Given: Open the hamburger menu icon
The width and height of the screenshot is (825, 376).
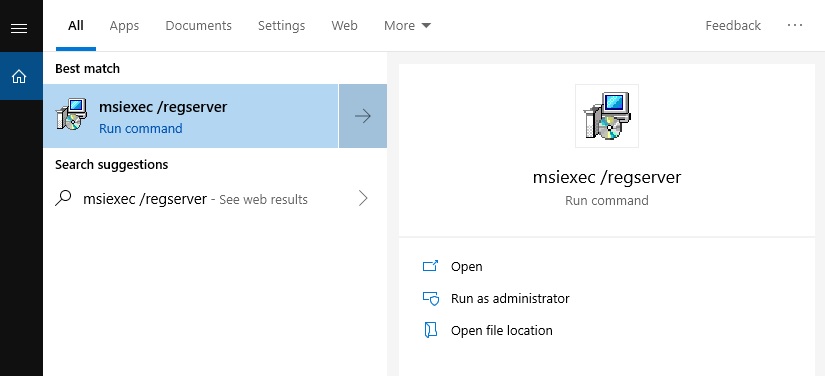Looking at the screenshot, I should point(19,28).
